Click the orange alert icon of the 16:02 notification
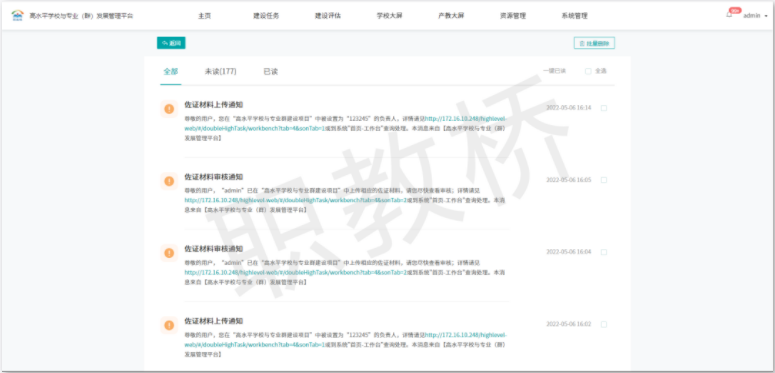 pos(169,325)
